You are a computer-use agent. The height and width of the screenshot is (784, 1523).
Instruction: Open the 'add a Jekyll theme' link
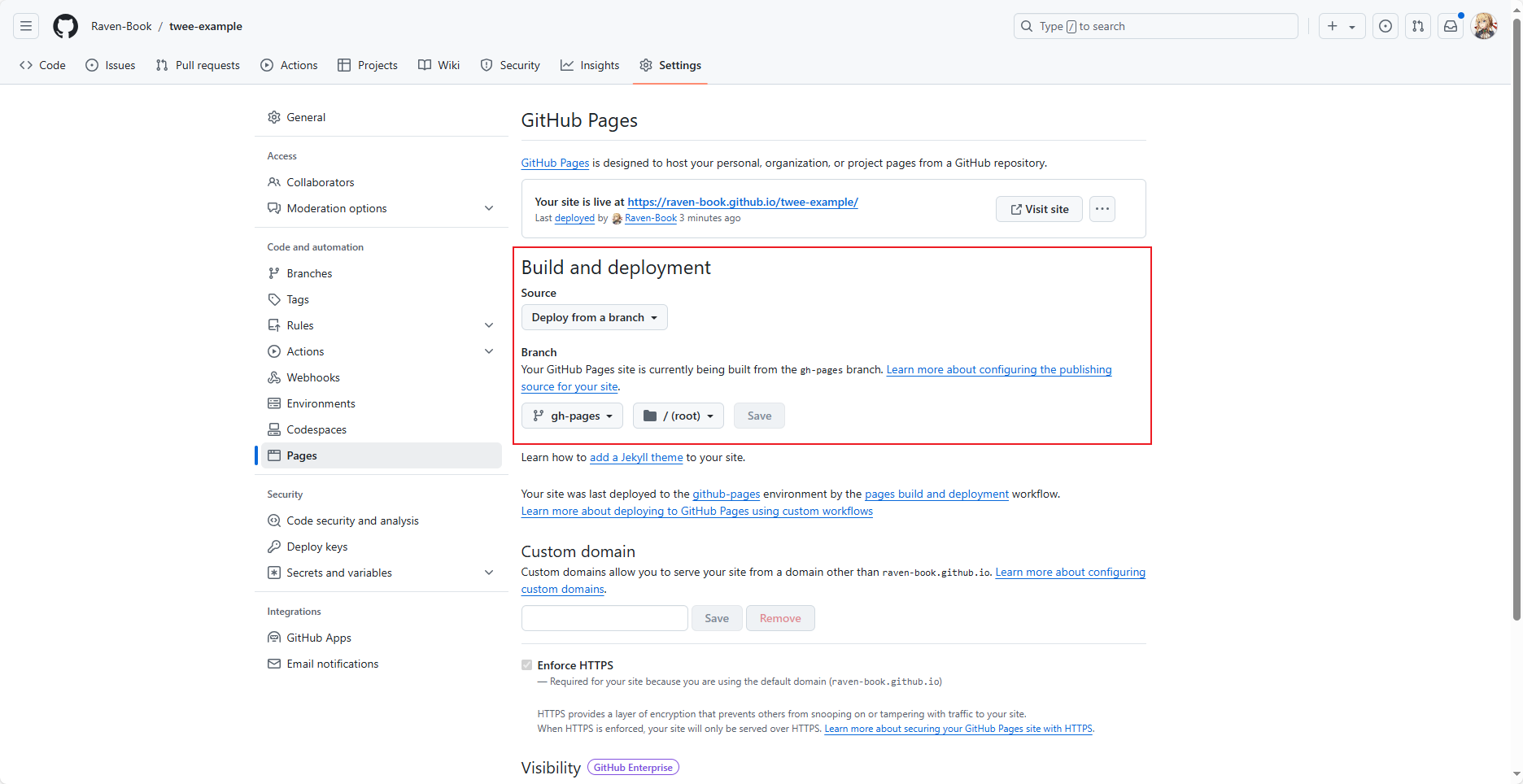pyautogui.click(x=636, y=457)
